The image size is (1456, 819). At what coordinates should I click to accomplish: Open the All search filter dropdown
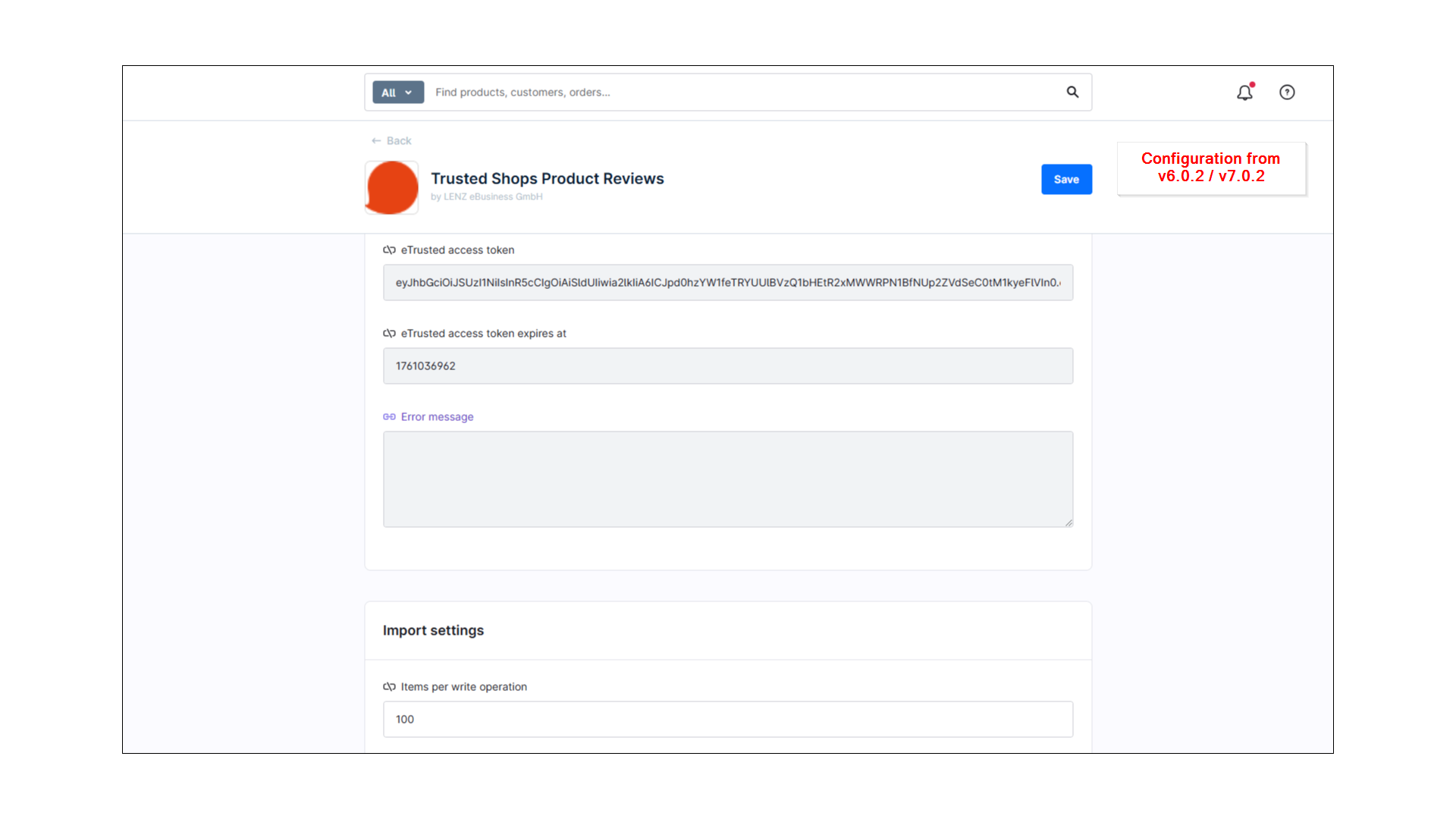(398, 93)
